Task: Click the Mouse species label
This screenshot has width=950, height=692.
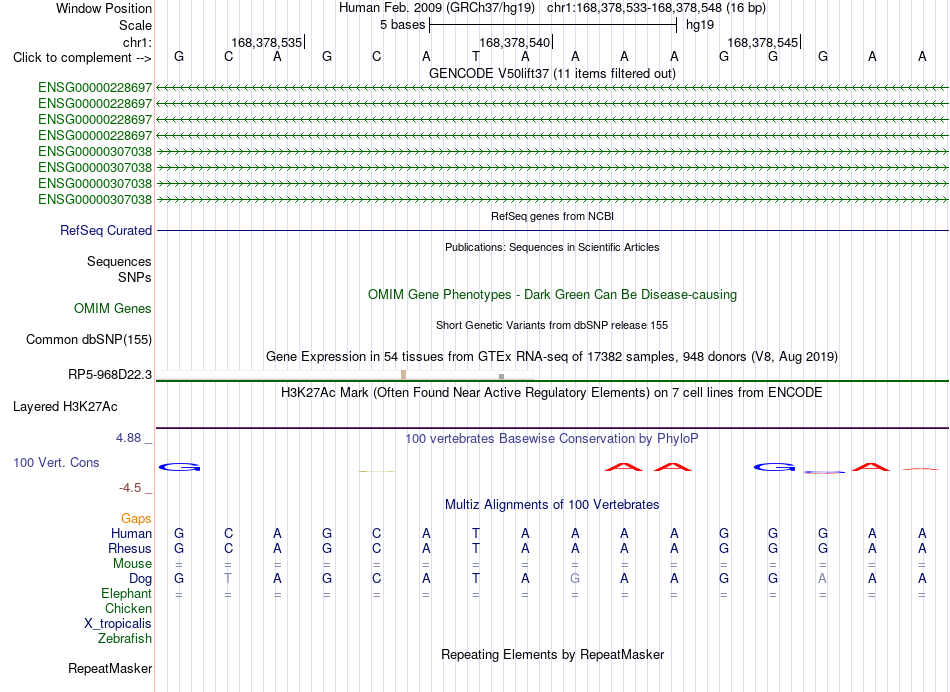Action: (x=132, y=564)
